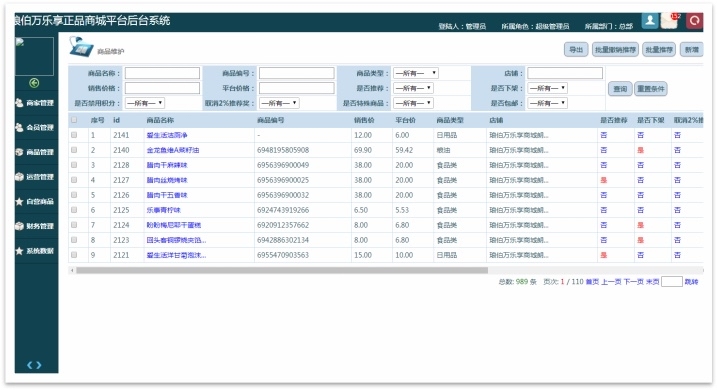Click the green back-arrow circle in sidebar
This screenshot has height=390, width=717.
click(x=34, y=83)
